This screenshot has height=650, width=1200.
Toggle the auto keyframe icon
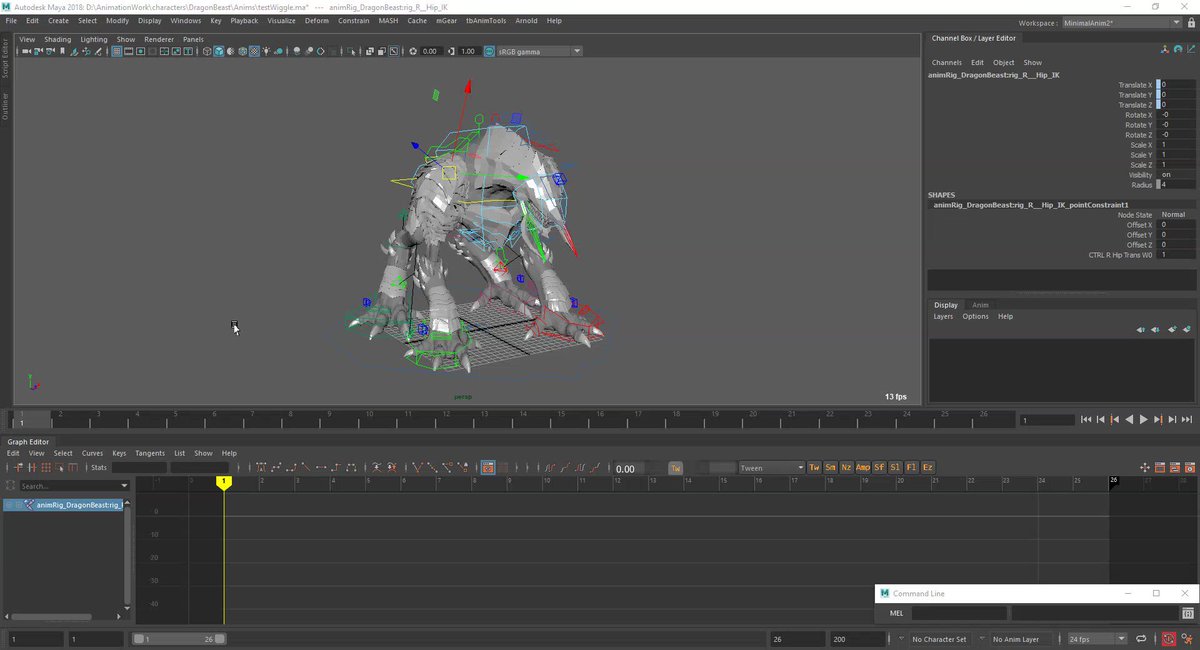pyautogui.click(x=1168, y=639)
